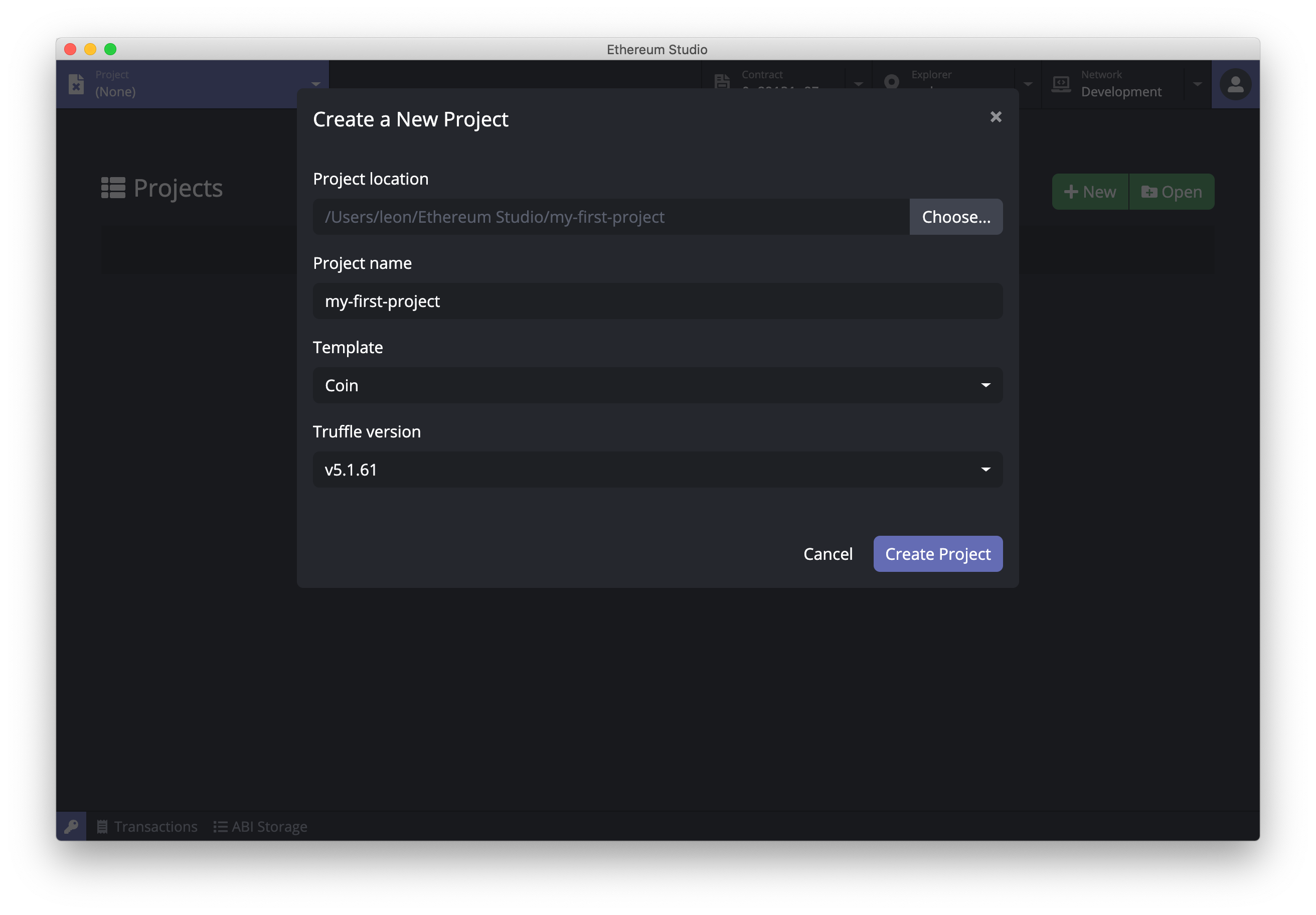Click the Network monitor icon

click(x=1061, y=84)
